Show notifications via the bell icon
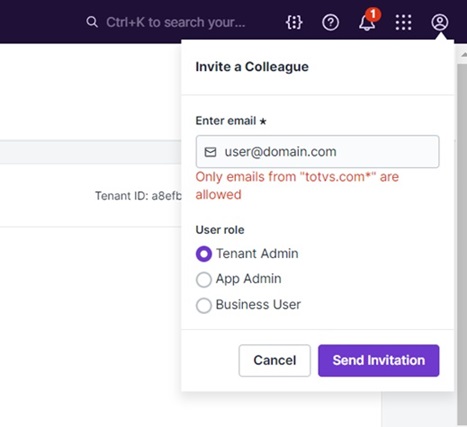 pyautogui.click(x=367, y=23)
